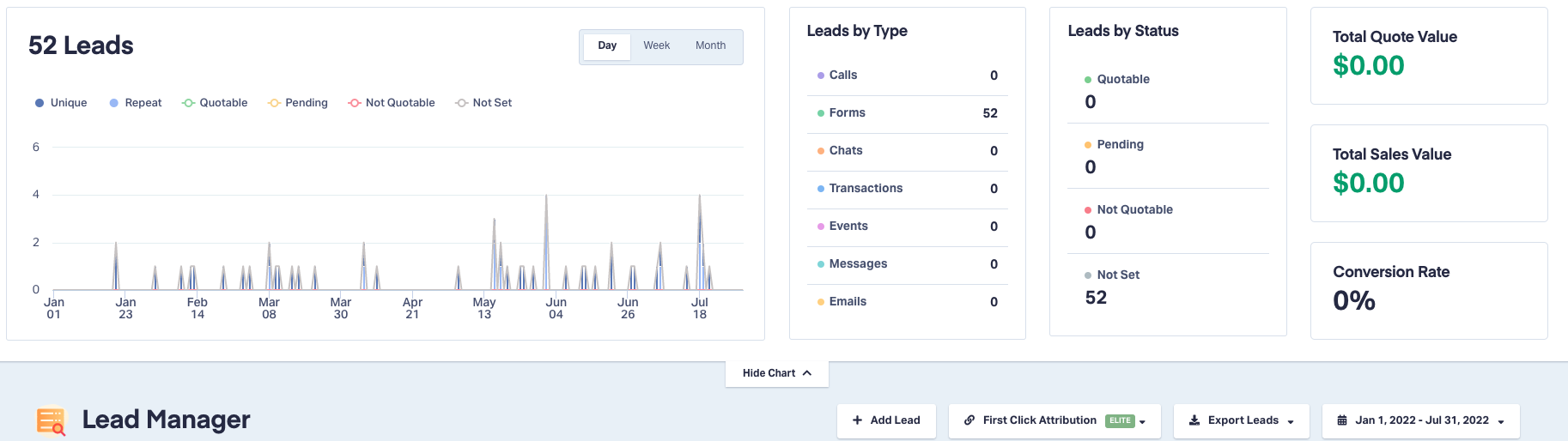Click the ELITE badge on attribution button
The image size is (1568, 441).
[x=1120, y=420]
